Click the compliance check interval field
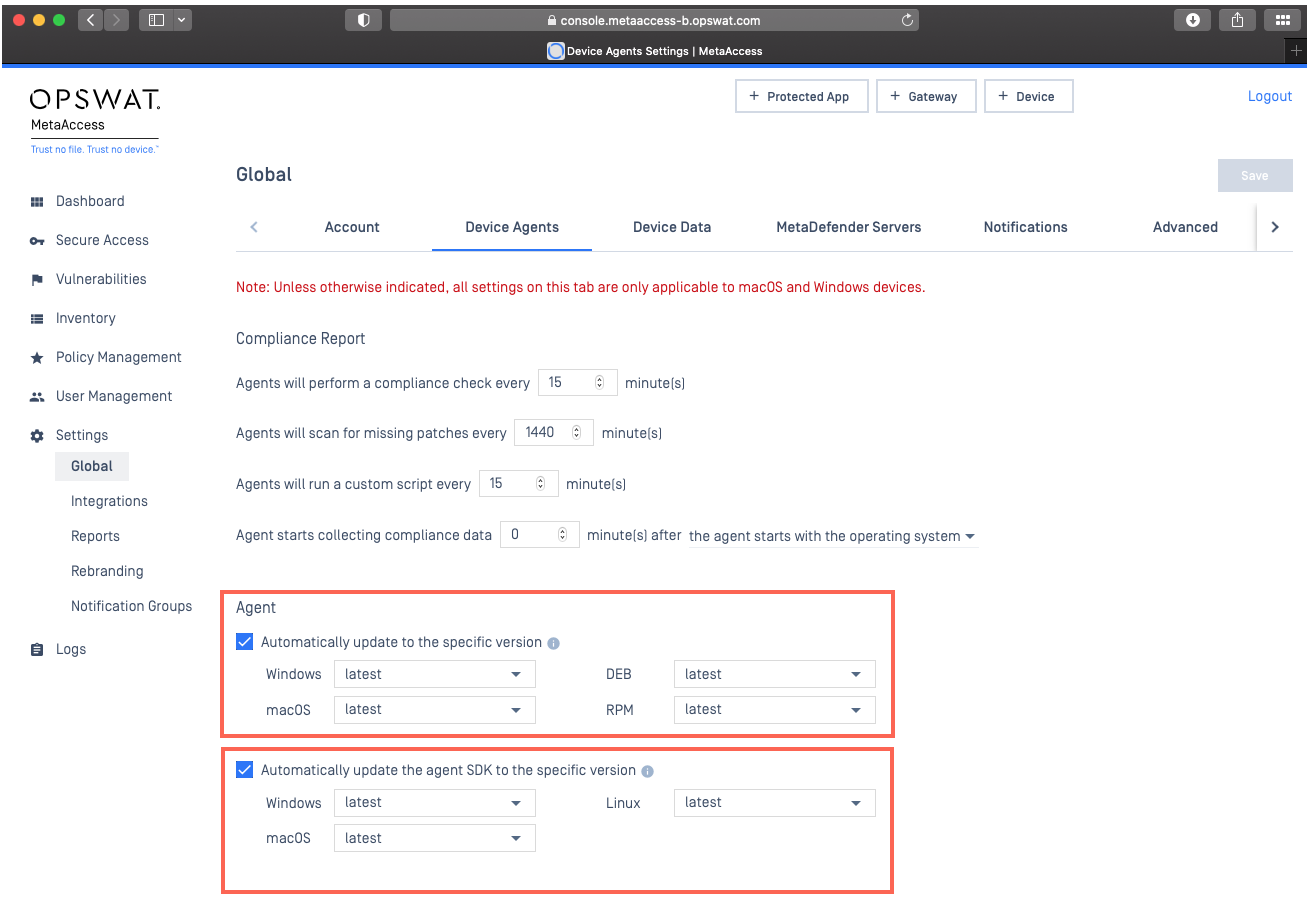This screenshot has height=911, width=1310. click(577, 382)
